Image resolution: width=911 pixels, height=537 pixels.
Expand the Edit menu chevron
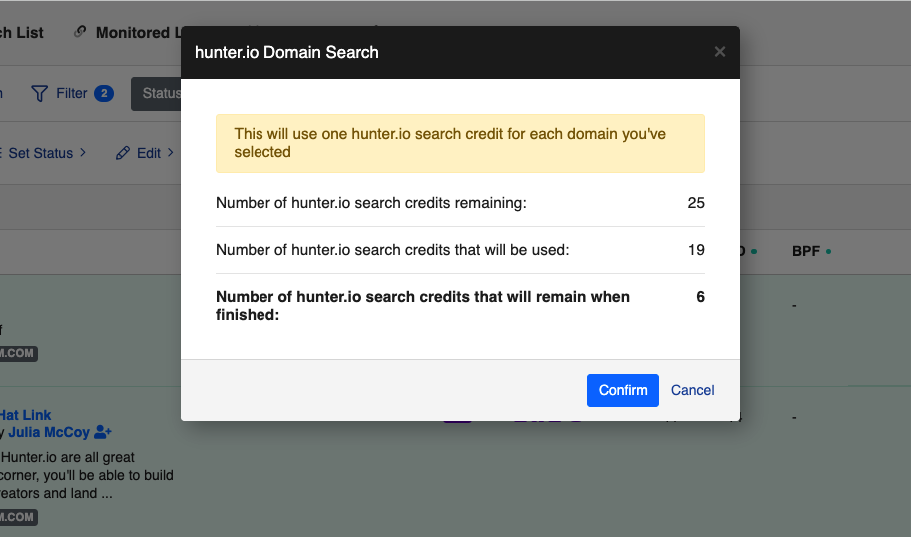pyautogui.click(x=170, y=153)
